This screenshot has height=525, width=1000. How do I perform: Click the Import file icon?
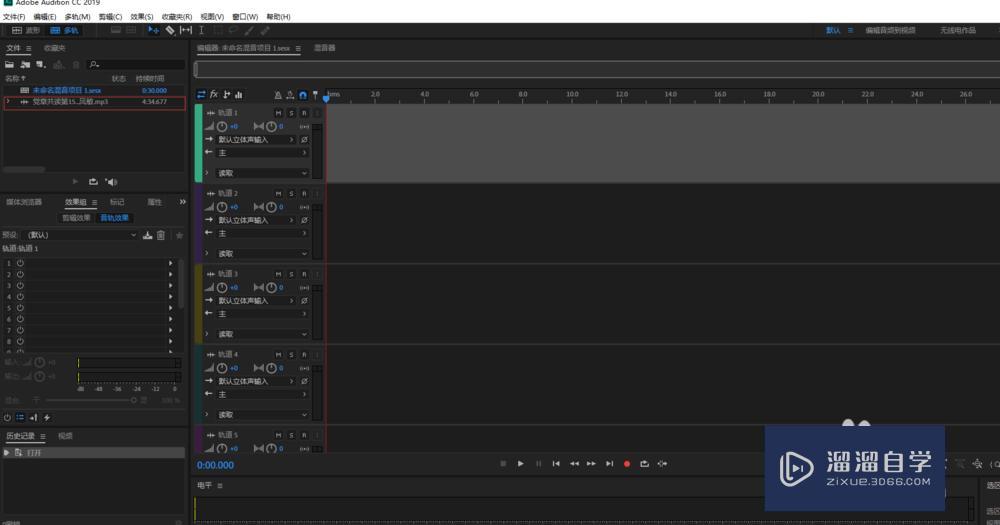coord(25,64)
